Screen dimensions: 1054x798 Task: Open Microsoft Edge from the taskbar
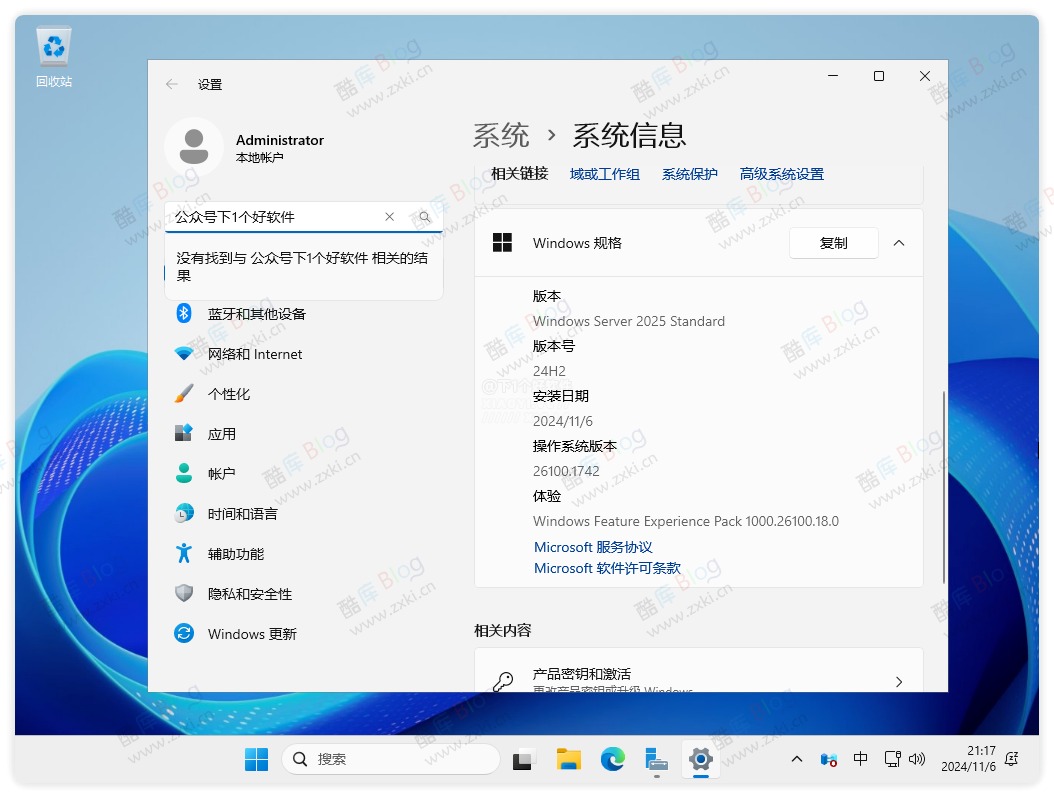(x=612, y=760)
